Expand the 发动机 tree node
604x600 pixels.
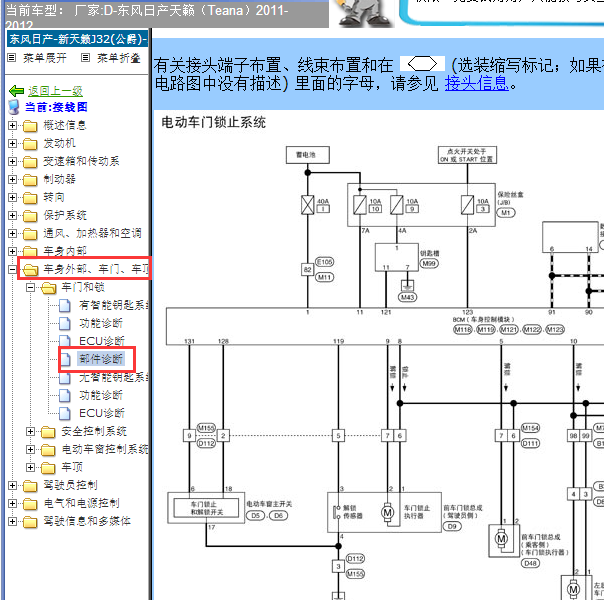12,144
